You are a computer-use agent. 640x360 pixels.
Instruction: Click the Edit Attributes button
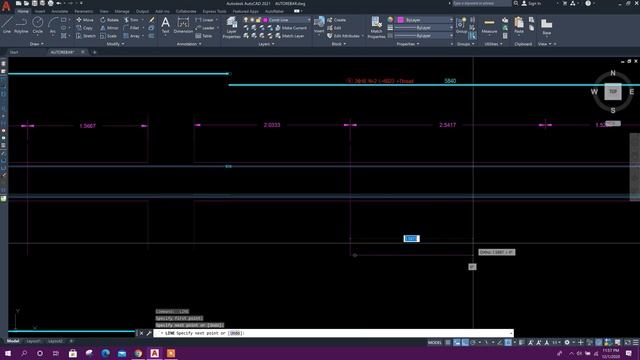[344, 36]
